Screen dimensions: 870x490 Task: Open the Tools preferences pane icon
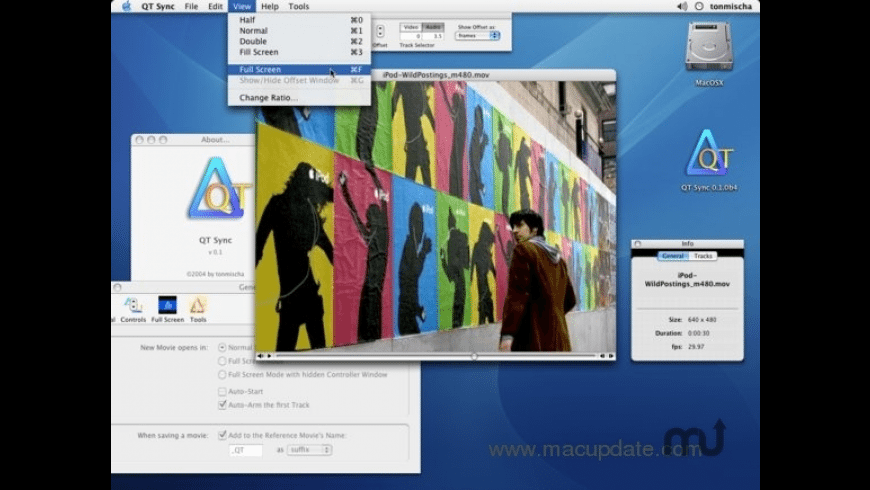(198, 309)
